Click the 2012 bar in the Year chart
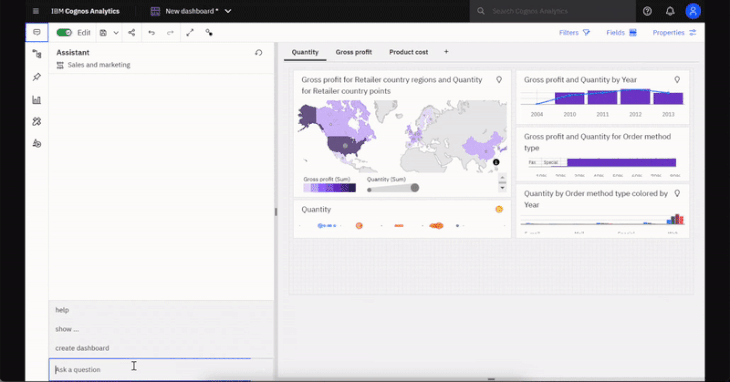730x382 pixels. click(x=635, y=97)
